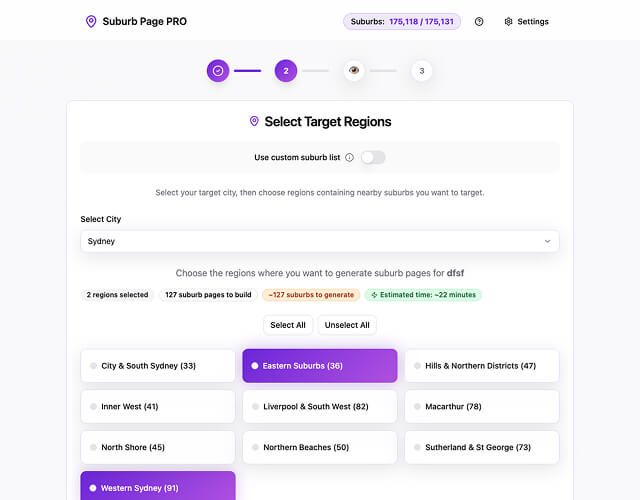Deselect the Western Sydney region
Image resolution: width=640 pixels, height=500 pixels.
158,487
